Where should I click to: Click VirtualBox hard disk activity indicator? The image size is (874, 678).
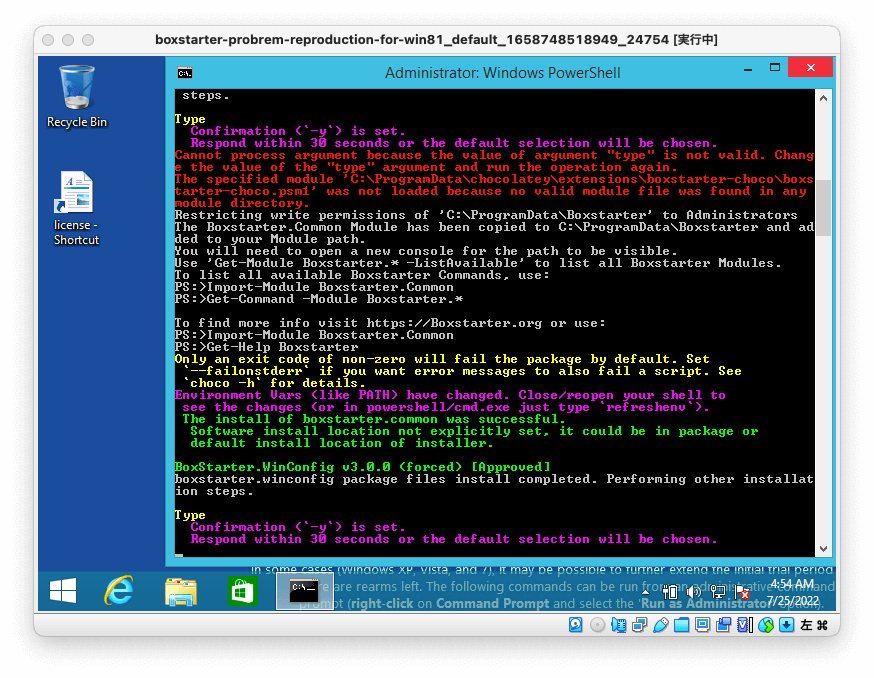coord(576,625)
